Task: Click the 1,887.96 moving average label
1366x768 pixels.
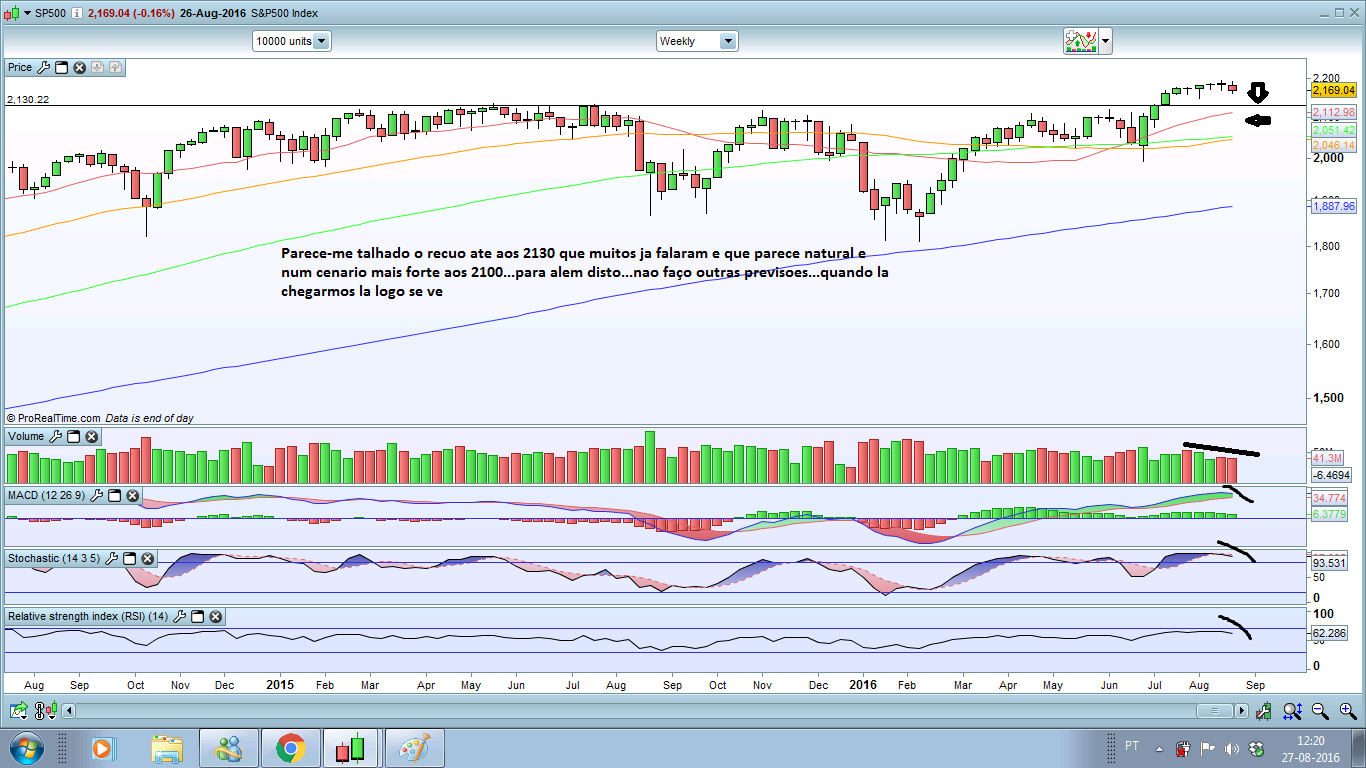Action: (1334, 206)
